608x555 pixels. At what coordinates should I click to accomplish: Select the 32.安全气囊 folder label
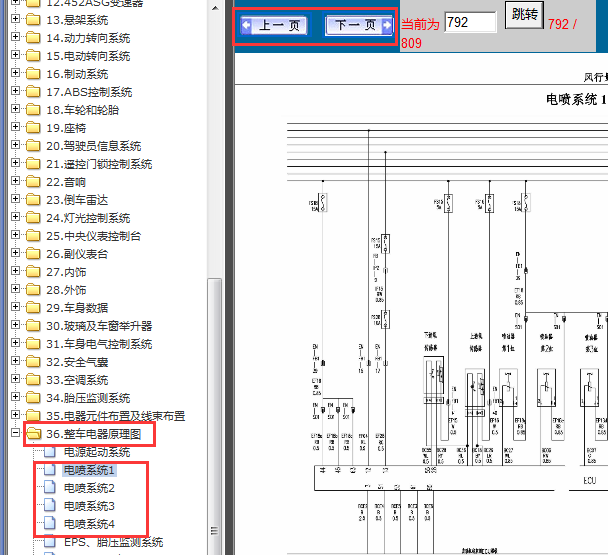(x=77, y=362)
